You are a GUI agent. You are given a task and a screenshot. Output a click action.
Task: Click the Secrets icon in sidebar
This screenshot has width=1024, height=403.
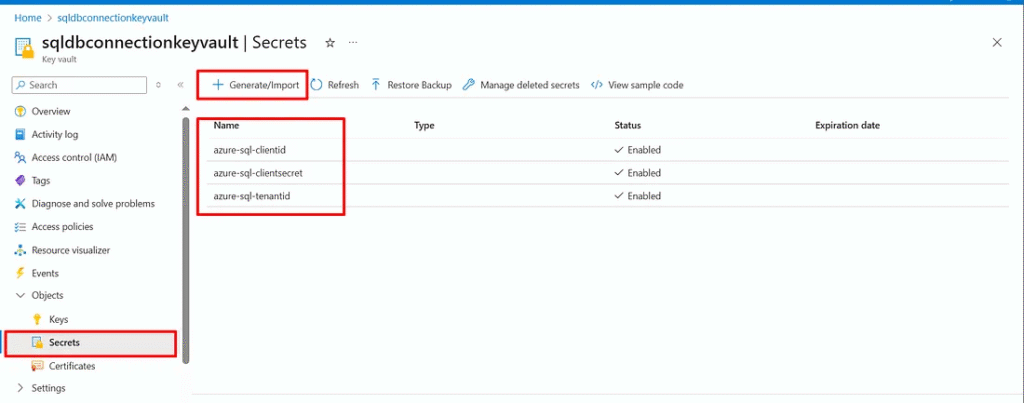(37, 343)
